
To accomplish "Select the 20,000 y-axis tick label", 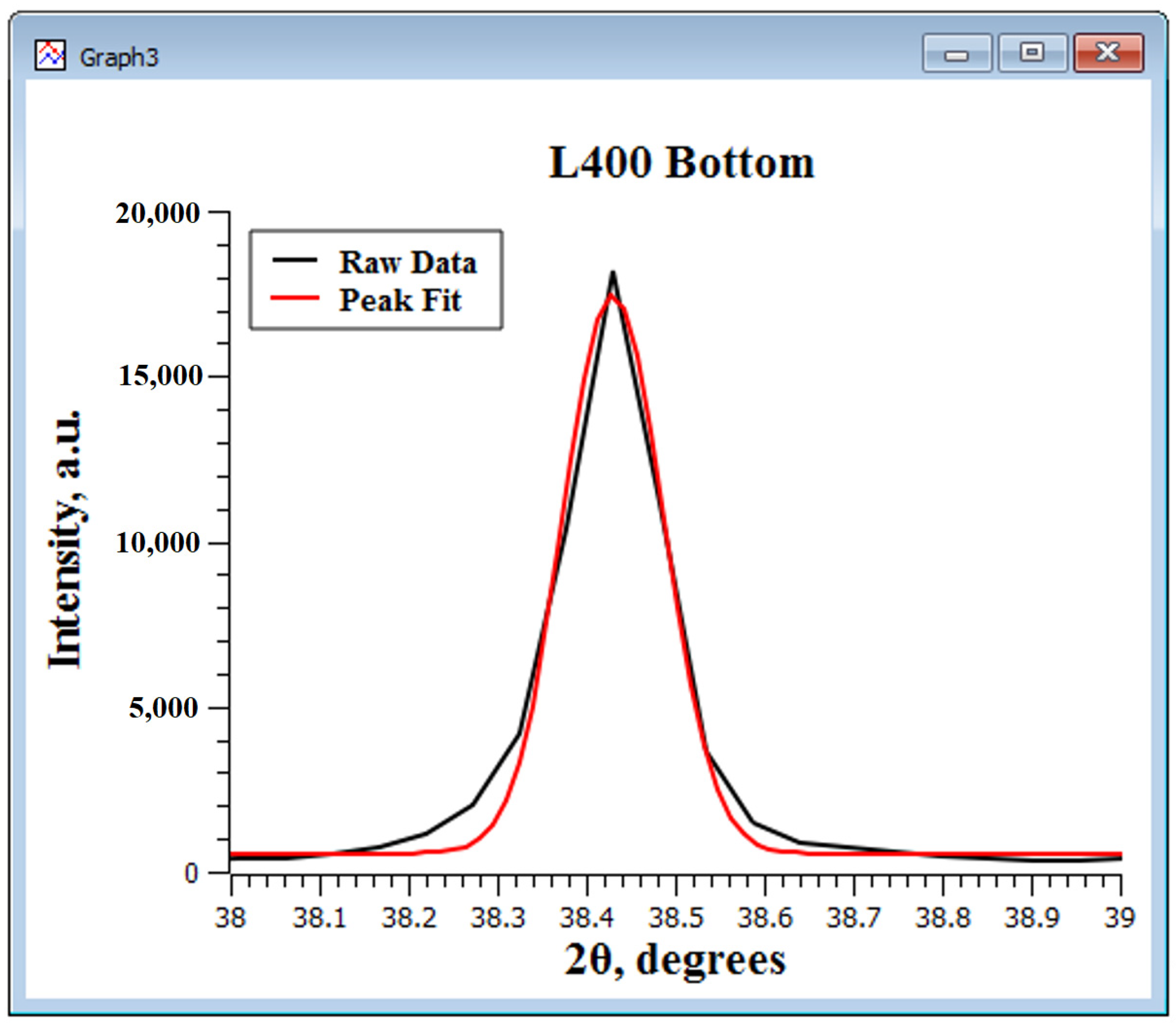I will [x=157, y=213].
